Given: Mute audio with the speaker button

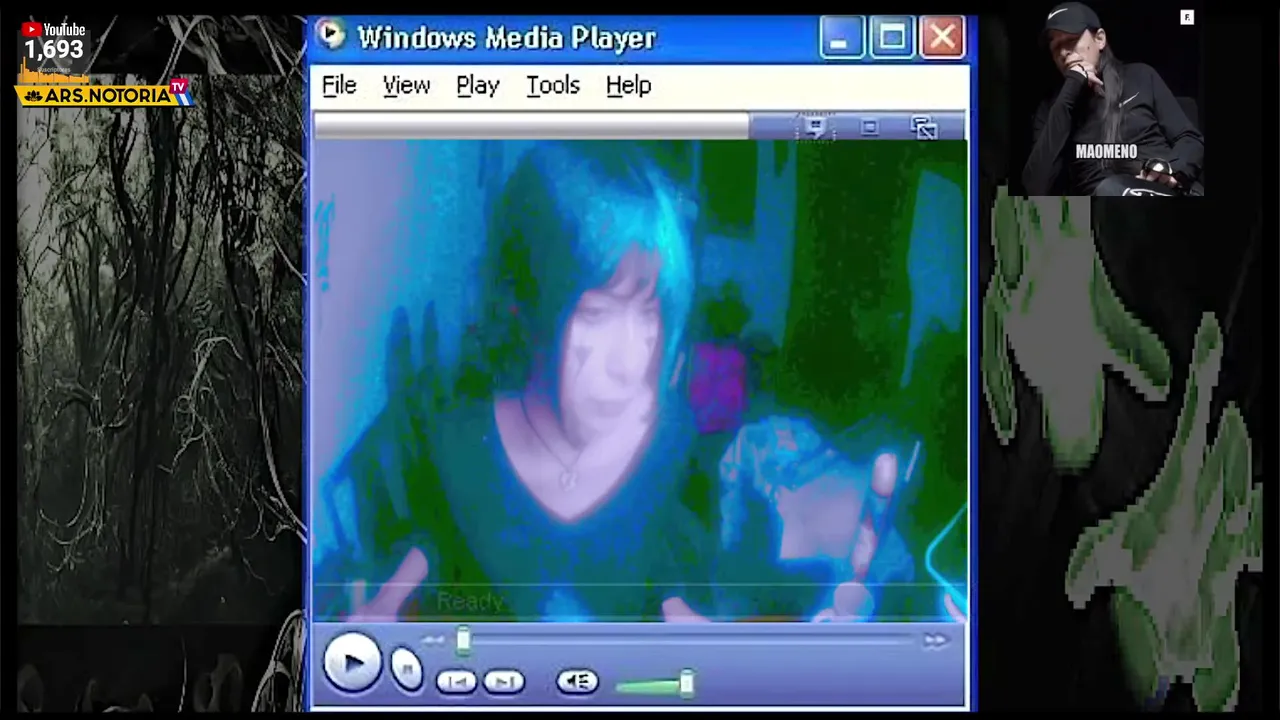Looking at the screenshot, I should coord(577,682).
